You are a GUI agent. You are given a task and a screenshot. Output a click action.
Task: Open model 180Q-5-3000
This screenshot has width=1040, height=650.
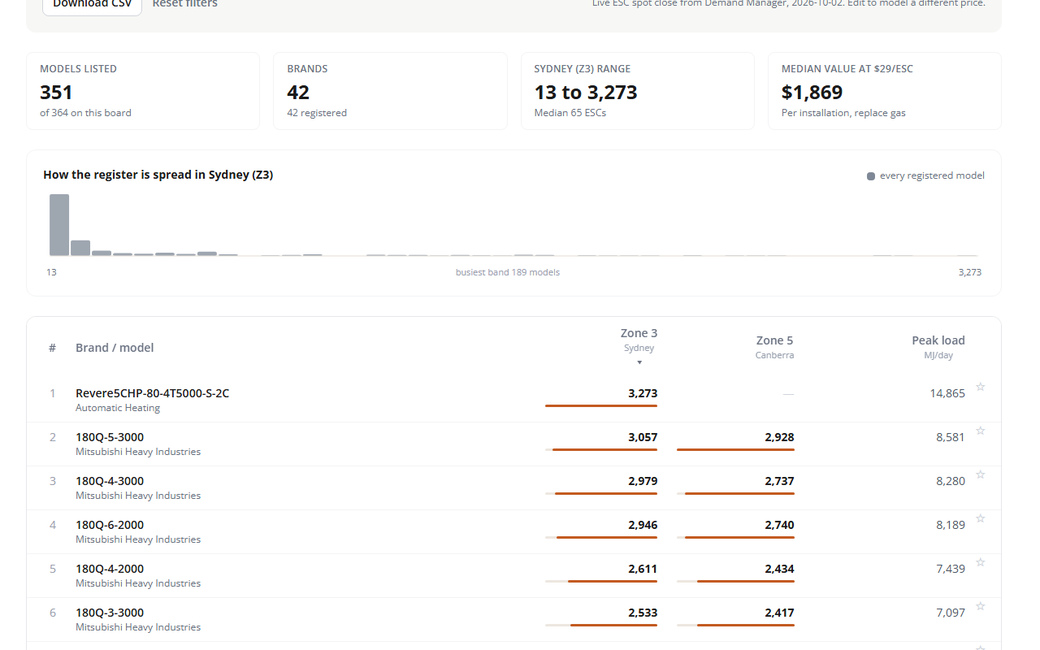click(109, 437)
